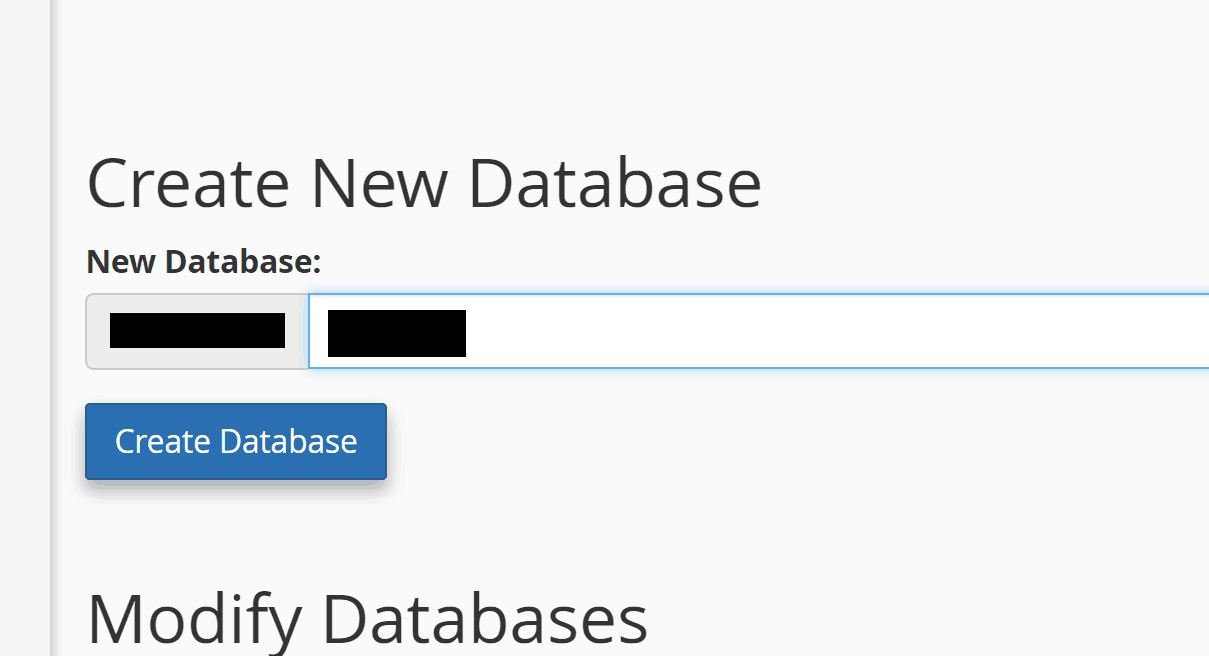Screen dimensions: 1209x656
Task: Click the word "New" in the Create heading
Action: (x=379, y=183)
